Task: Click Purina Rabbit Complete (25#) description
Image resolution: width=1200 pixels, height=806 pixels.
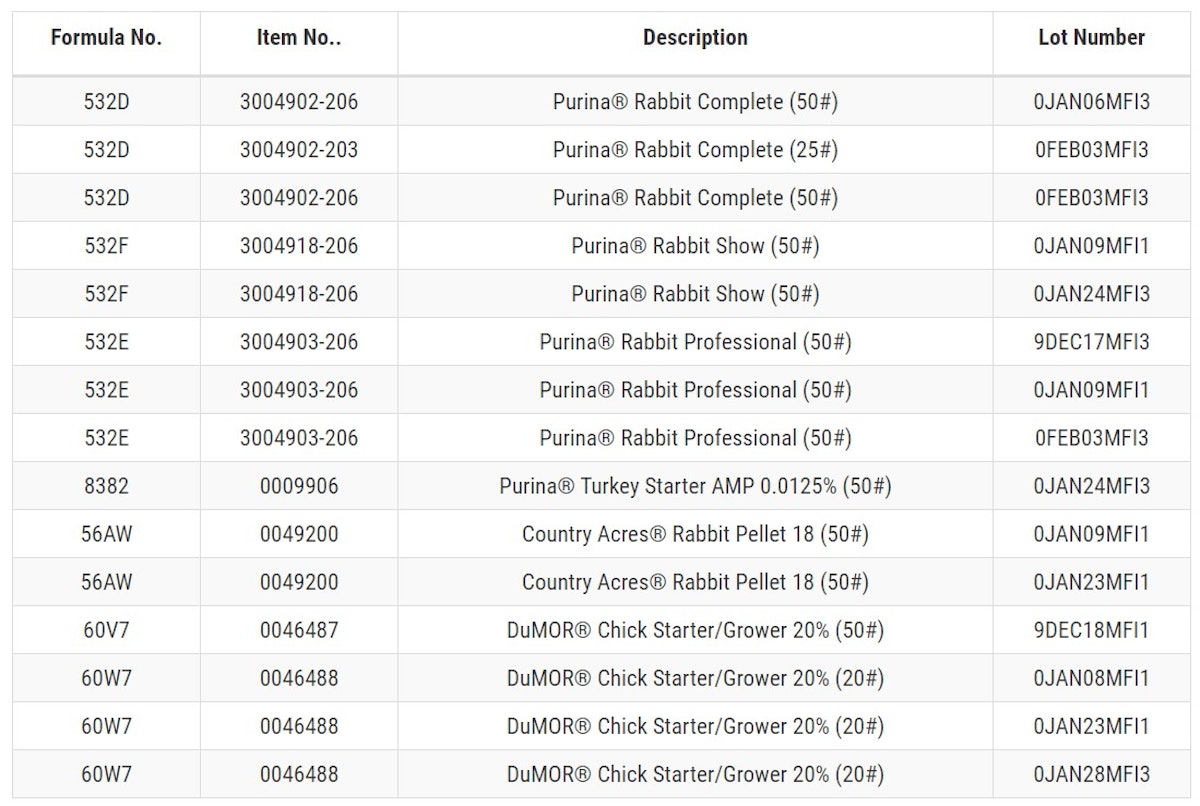Action: [x=695, y=150]
